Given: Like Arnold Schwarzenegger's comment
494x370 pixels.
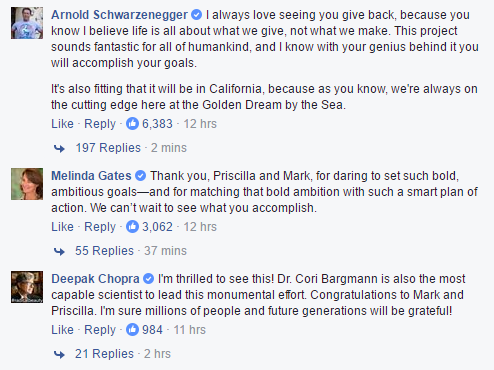Looking at the screenshot, I should click(62, 124).
